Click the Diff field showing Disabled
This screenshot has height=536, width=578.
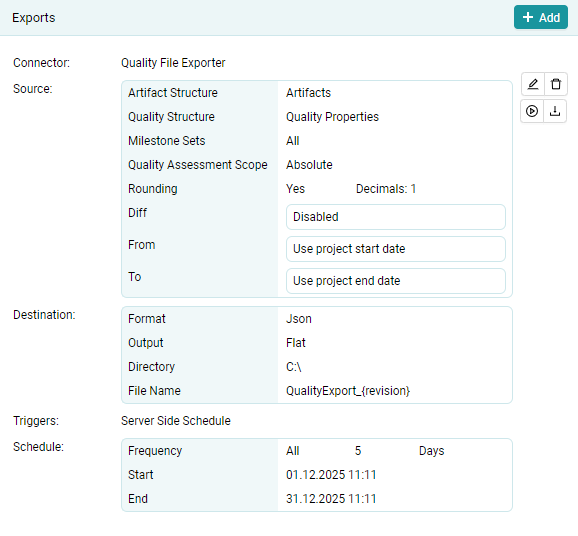[x=396, y=217]
